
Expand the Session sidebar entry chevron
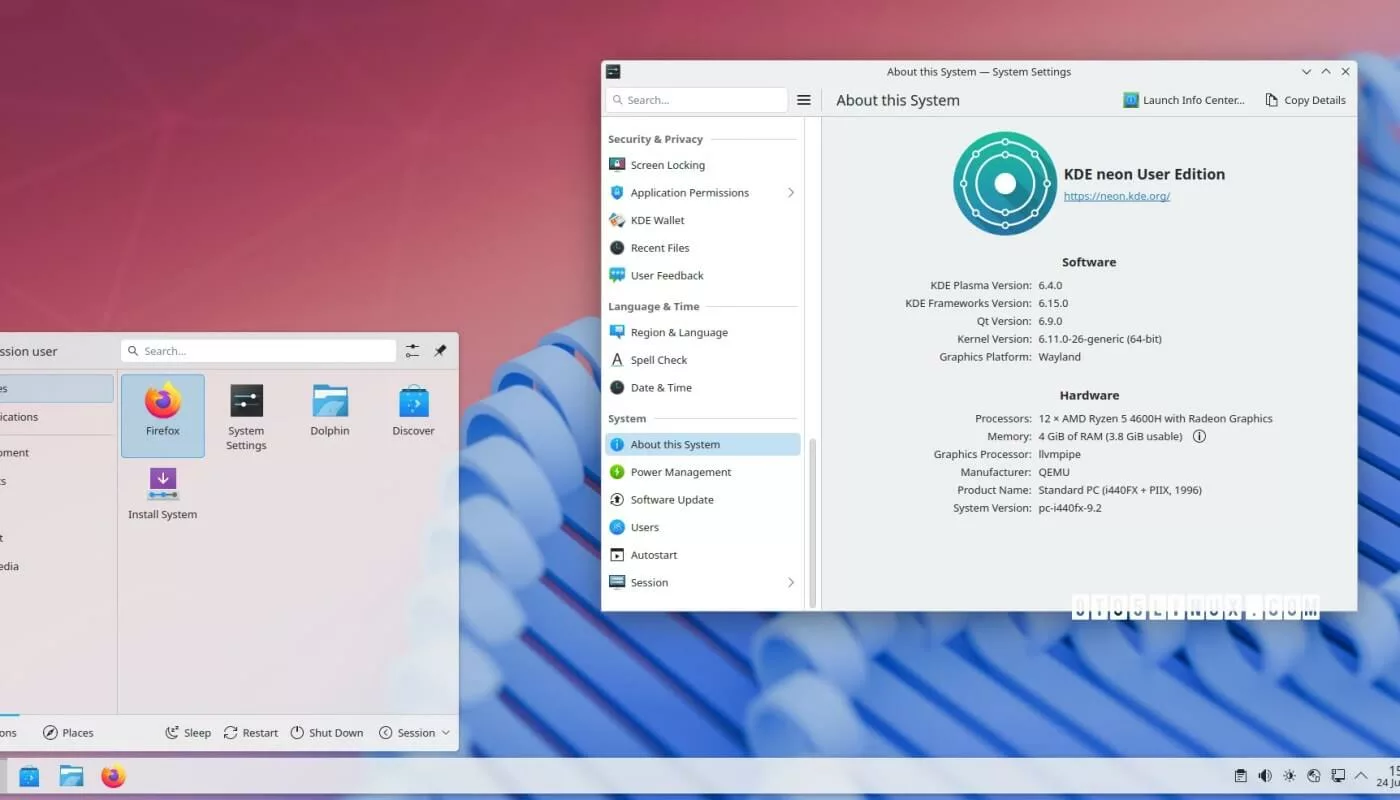click(790, 582)
